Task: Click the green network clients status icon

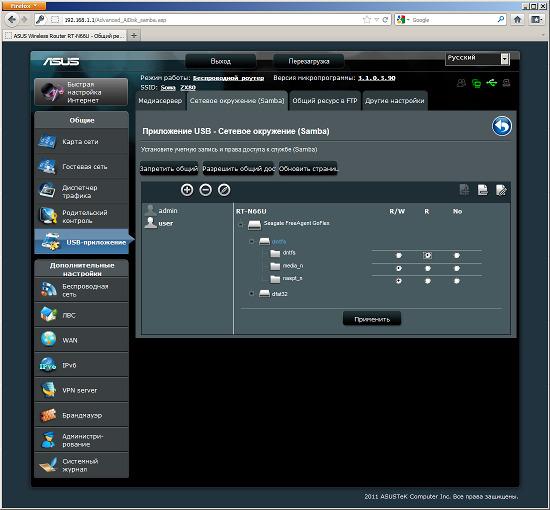Action: point(476,83)
